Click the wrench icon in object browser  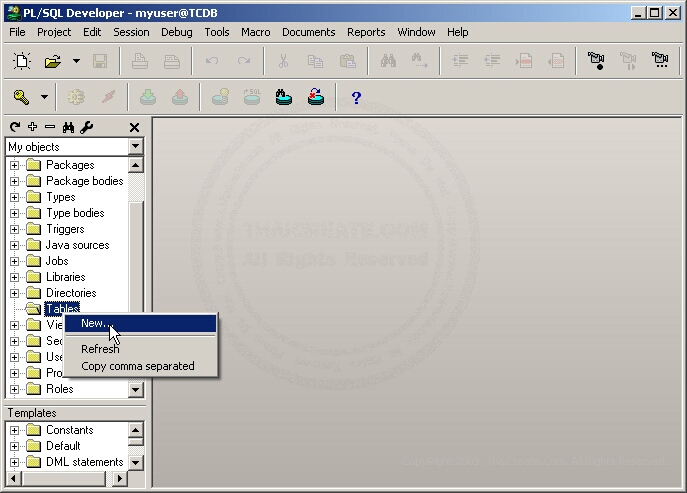tap(87, 127)
